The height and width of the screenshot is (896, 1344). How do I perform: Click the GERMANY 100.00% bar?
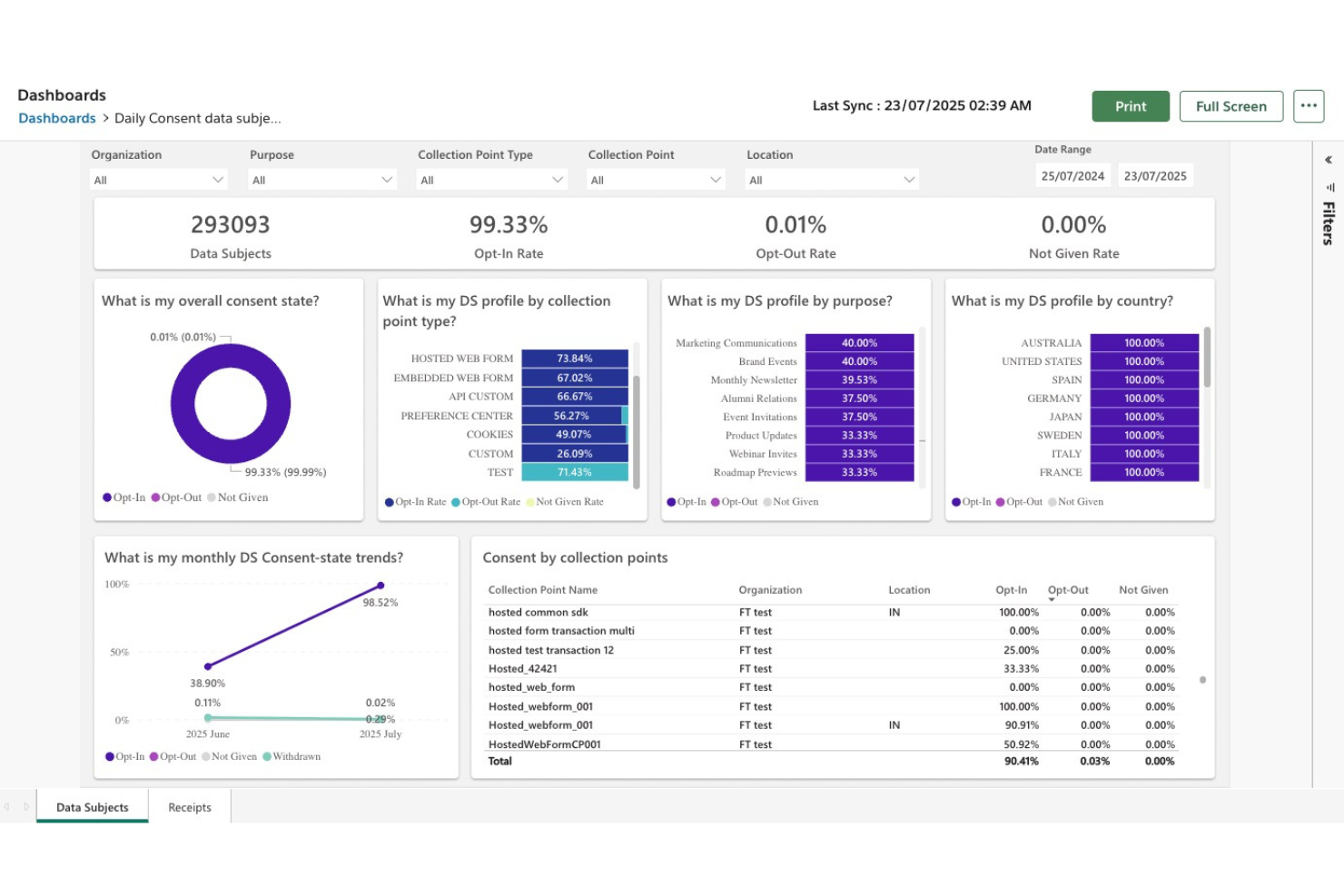click(1144, 399)
